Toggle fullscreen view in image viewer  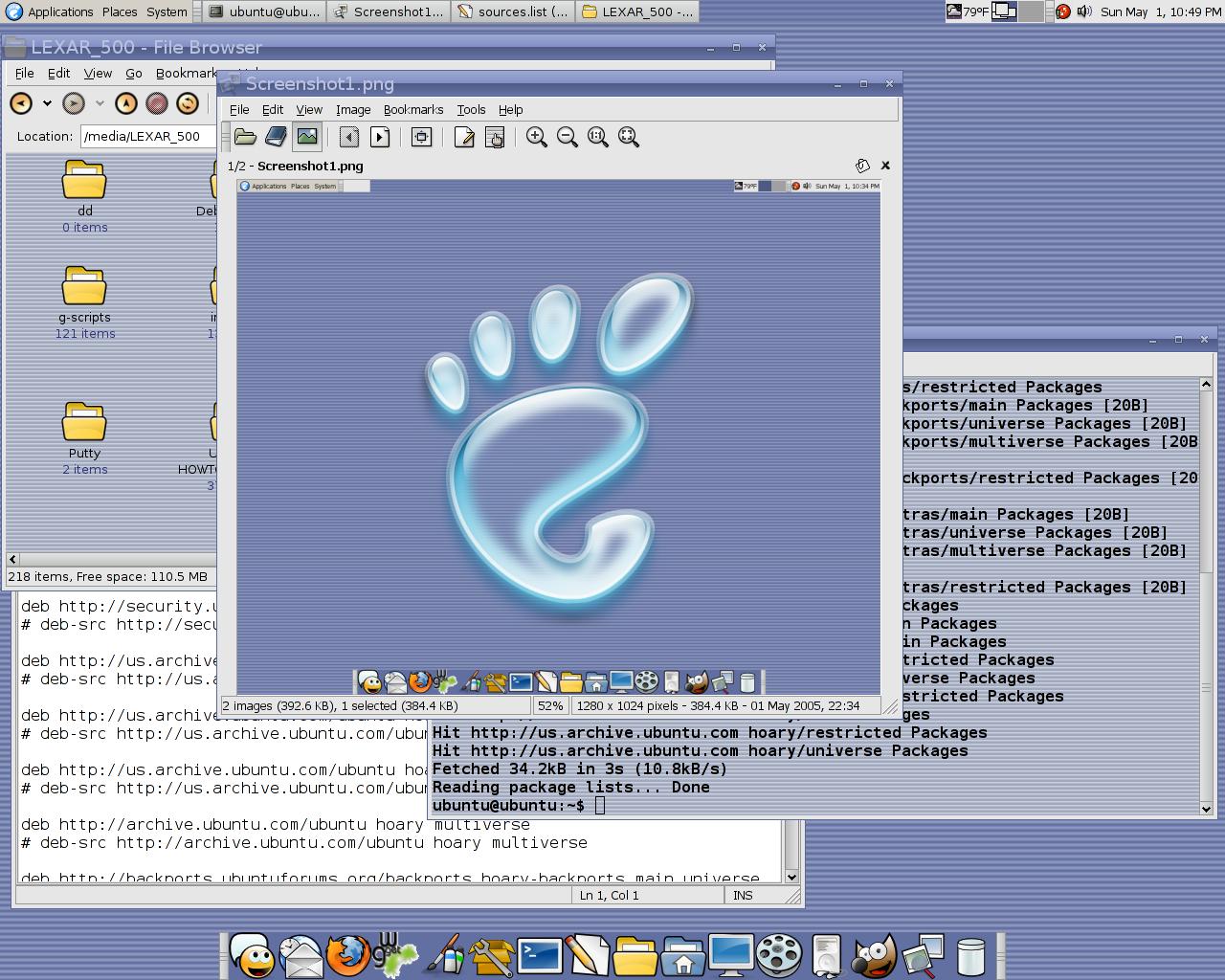tap(421, 137)
